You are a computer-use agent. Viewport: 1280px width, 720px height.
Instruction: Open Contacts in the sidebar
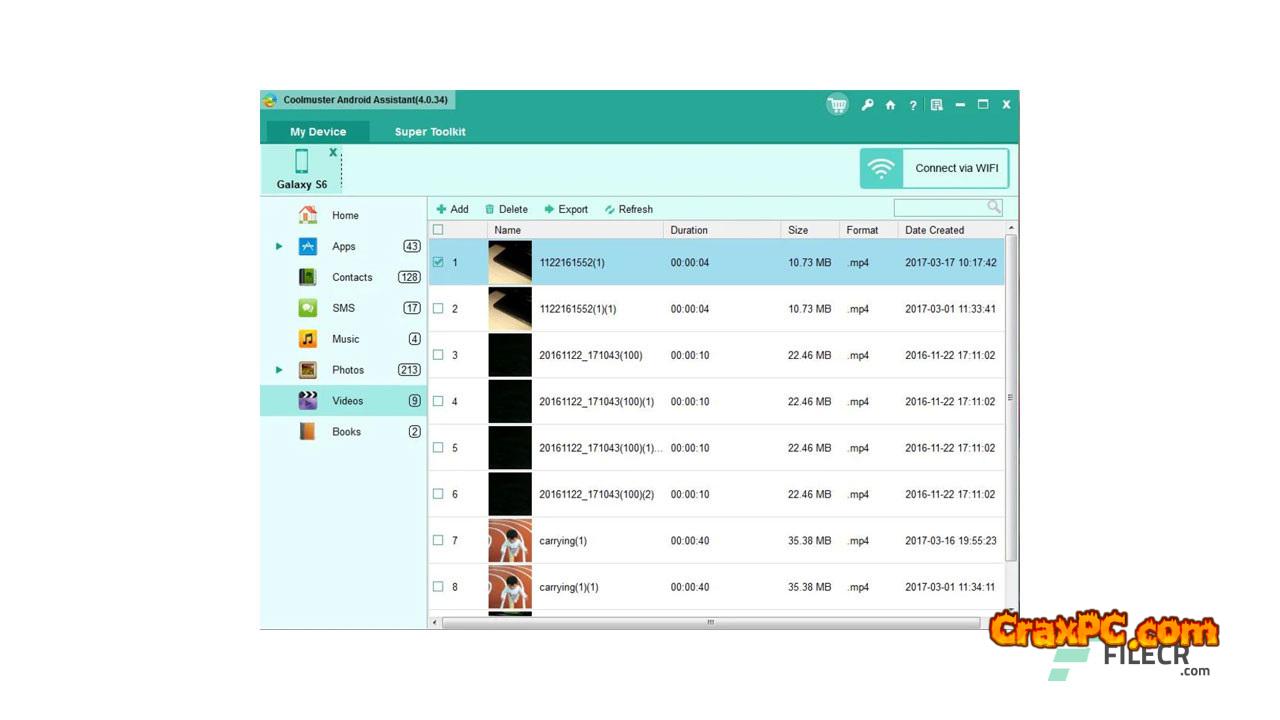[352, 277]
